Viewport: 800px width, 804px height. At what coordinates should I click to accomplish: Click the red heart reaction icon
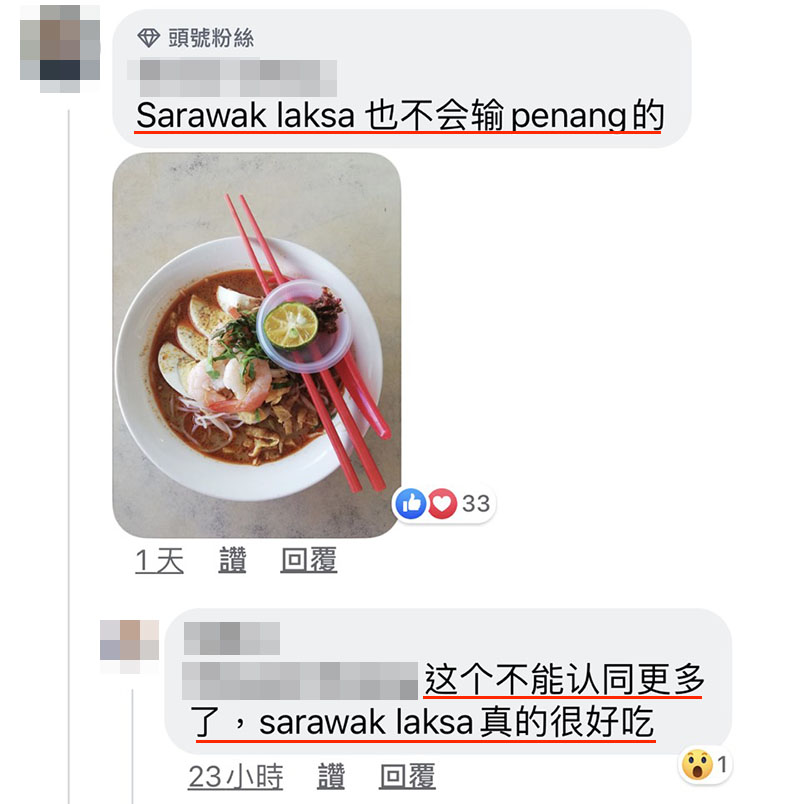pos(442,504)
